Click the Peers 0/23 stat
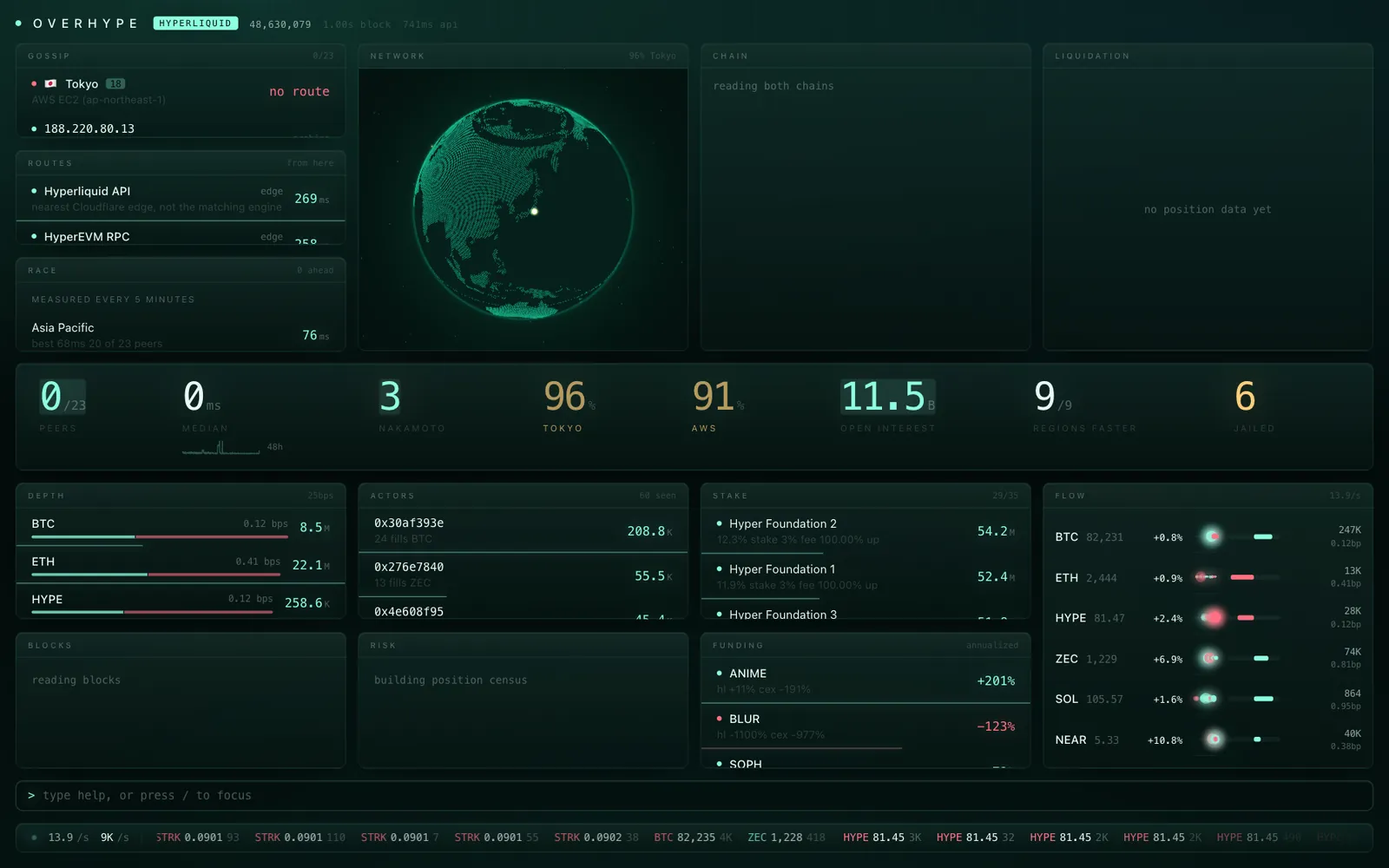Image resolution: width=1389 pixels, height=868 pixels. point(63,404)
